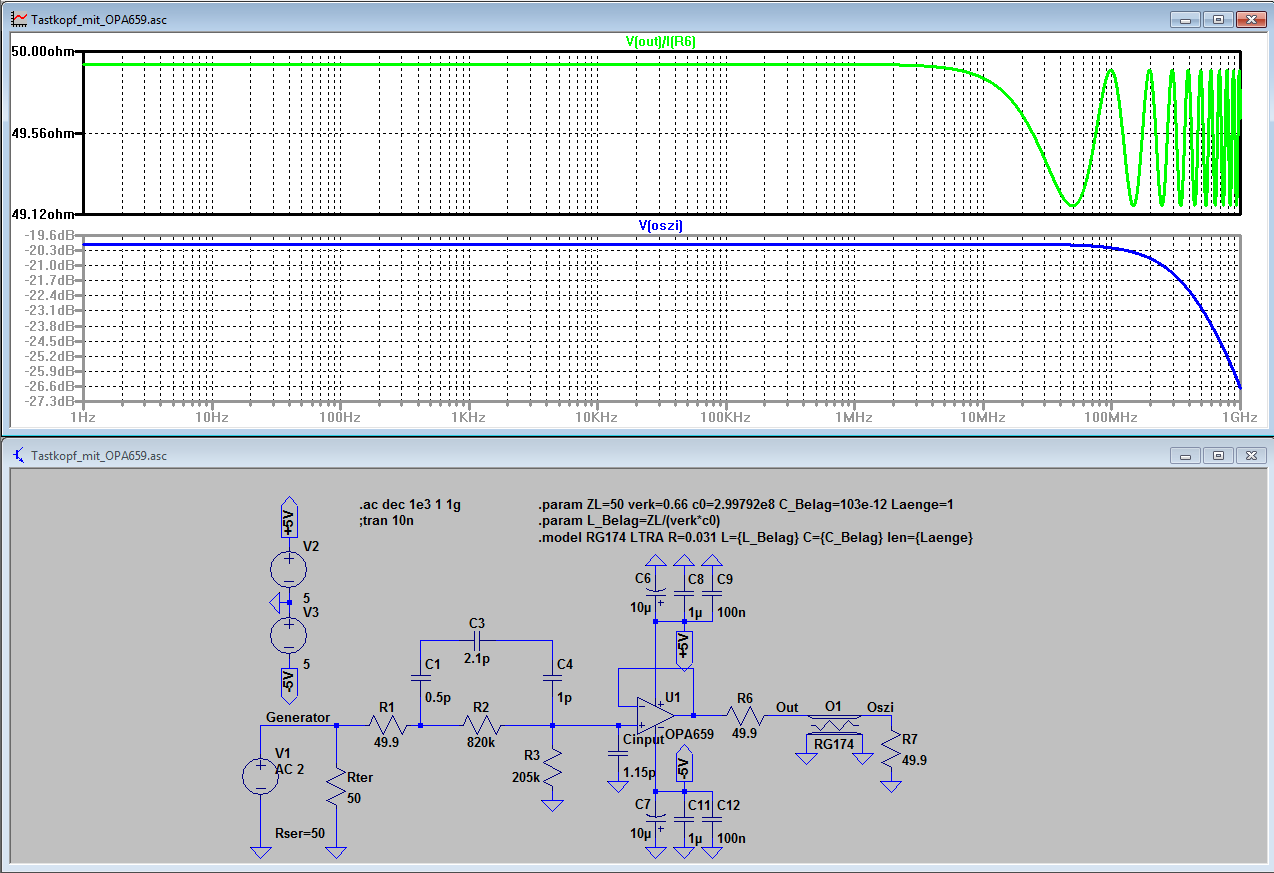Click capacitor C7 10µ symbol
This screenshot has height=873, width=1274.
(655, 820)
